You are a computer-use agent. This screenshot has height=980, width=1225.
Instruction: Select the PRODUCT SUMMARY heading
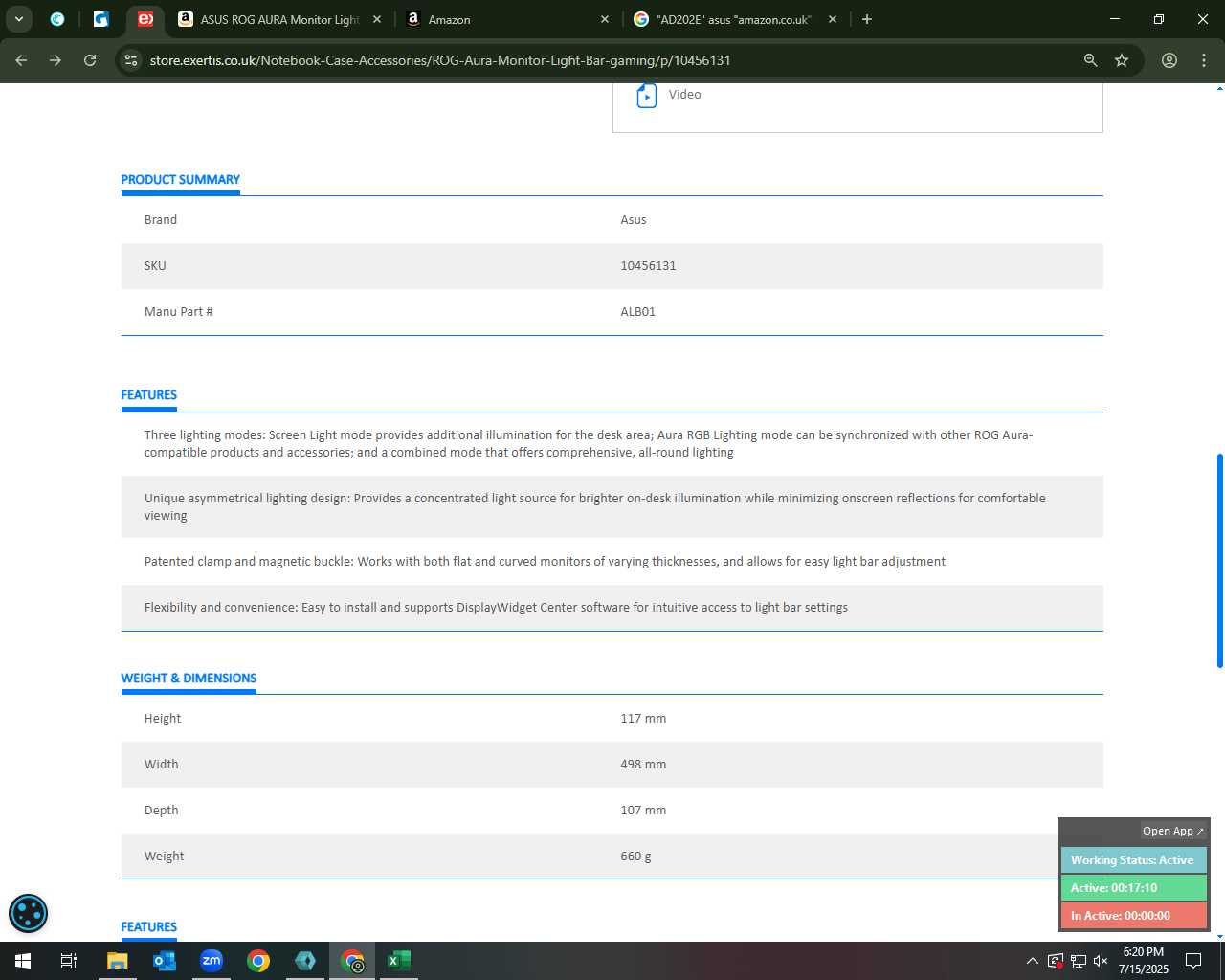pyautogui.click(x=180, y=179)
